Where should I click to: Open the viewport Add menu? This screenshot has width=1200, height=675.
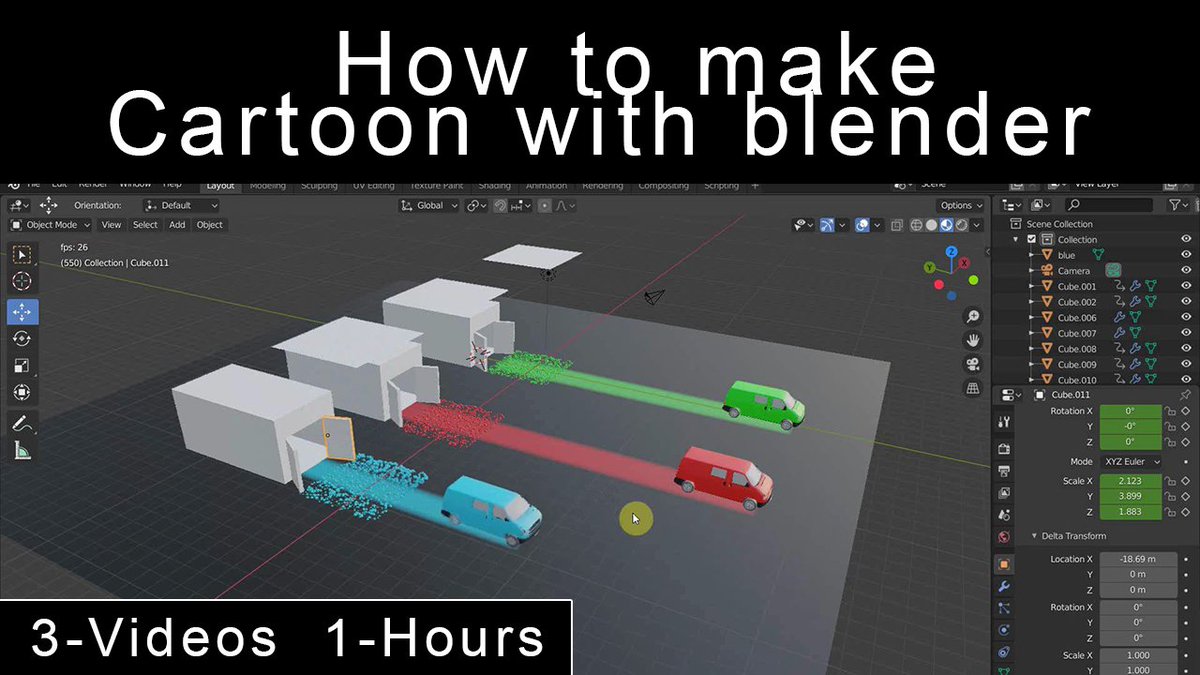click(177, 225)
